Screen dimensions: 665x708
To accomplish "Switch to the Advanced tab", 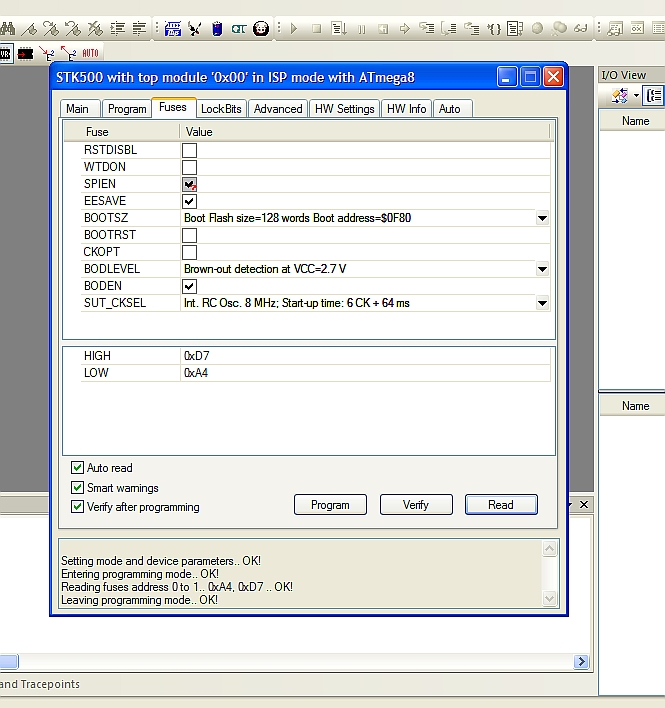I will tap(278, 109).
